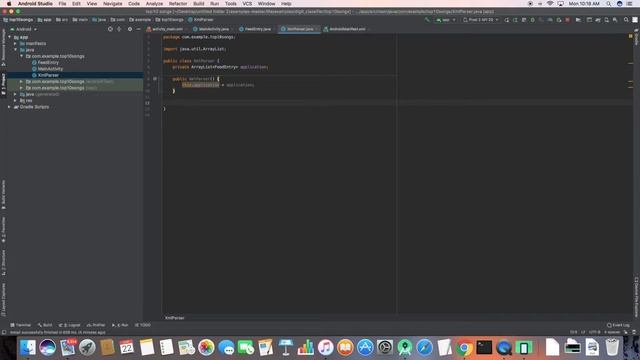
Task: Expand Gradle Scripts node
Action: (x=10, y=107)
